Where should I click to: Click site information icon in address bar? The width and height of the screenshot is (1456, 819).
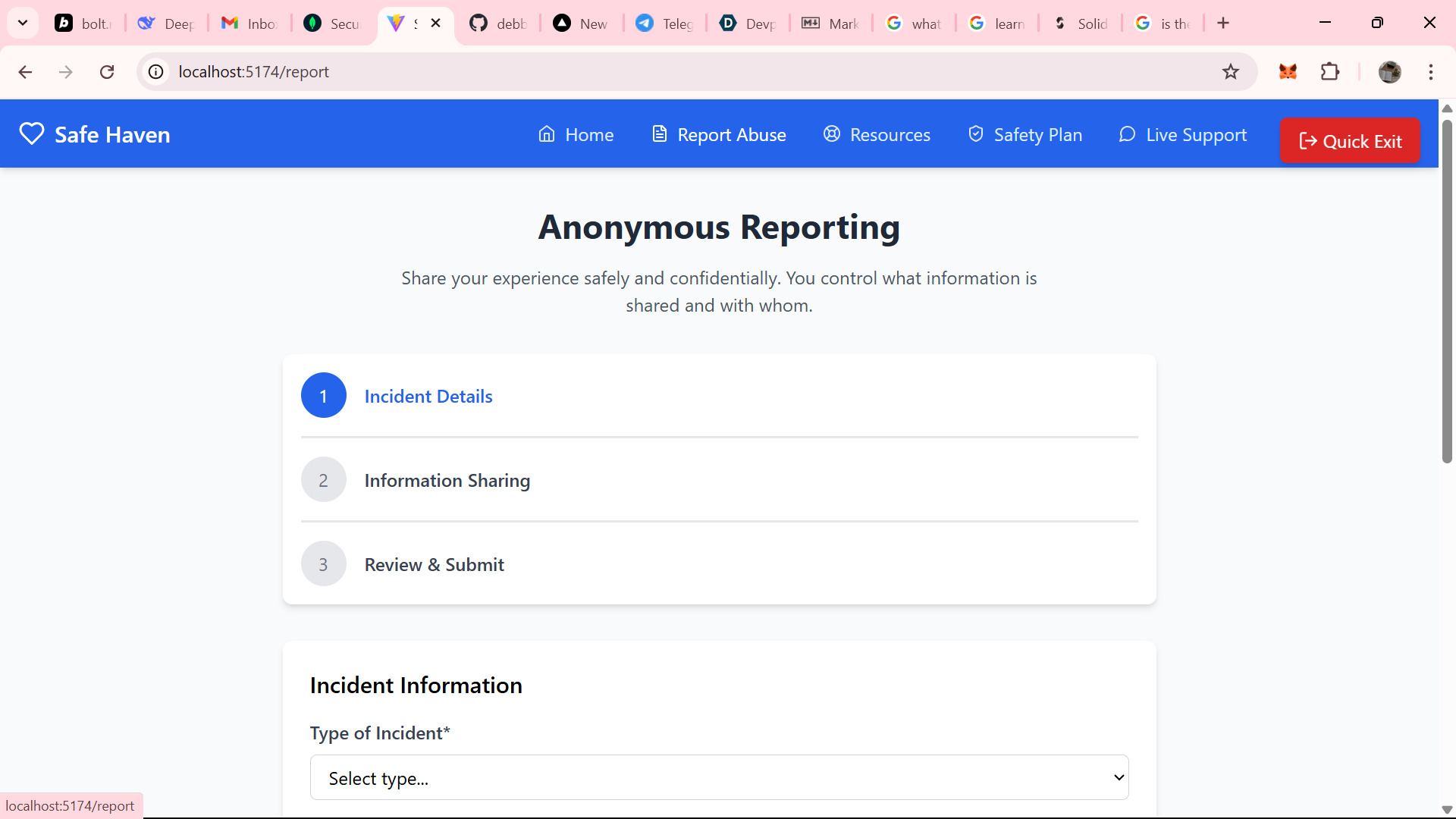coord(156,72)
